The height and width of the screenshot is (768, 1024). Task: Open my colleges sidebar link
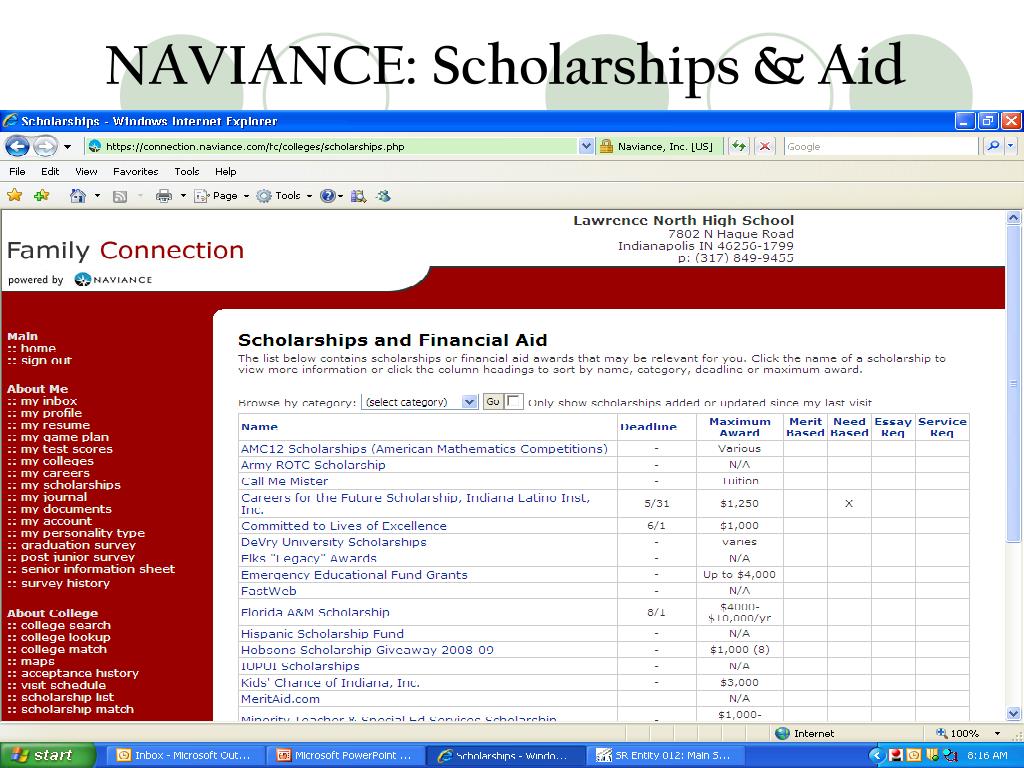57,461
